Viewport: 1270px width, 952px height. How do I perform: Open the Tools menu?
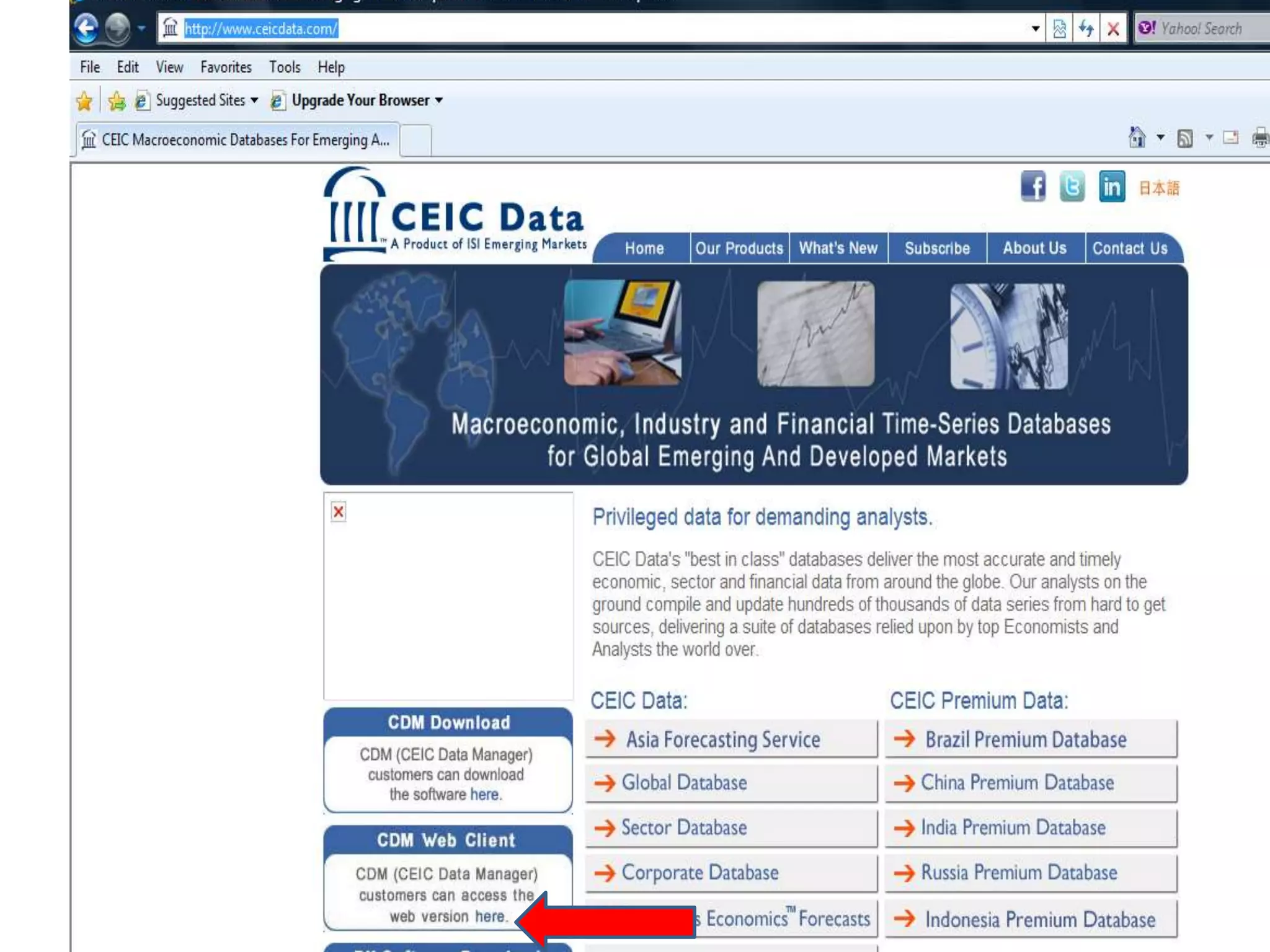pyautogui.click(x=284, y=67)
